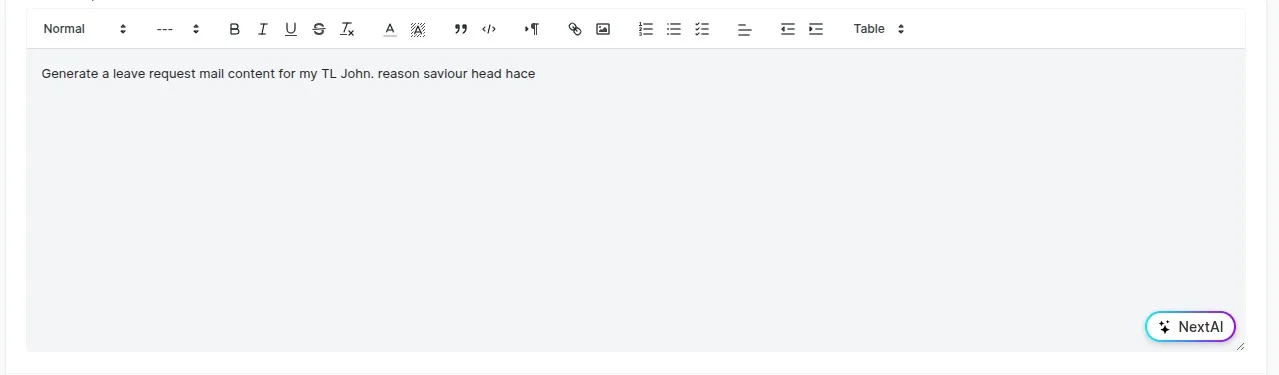Open the font size '---' dropdown
The height and width of the screenshot is (375, 1279).
[x=178, y=29]
